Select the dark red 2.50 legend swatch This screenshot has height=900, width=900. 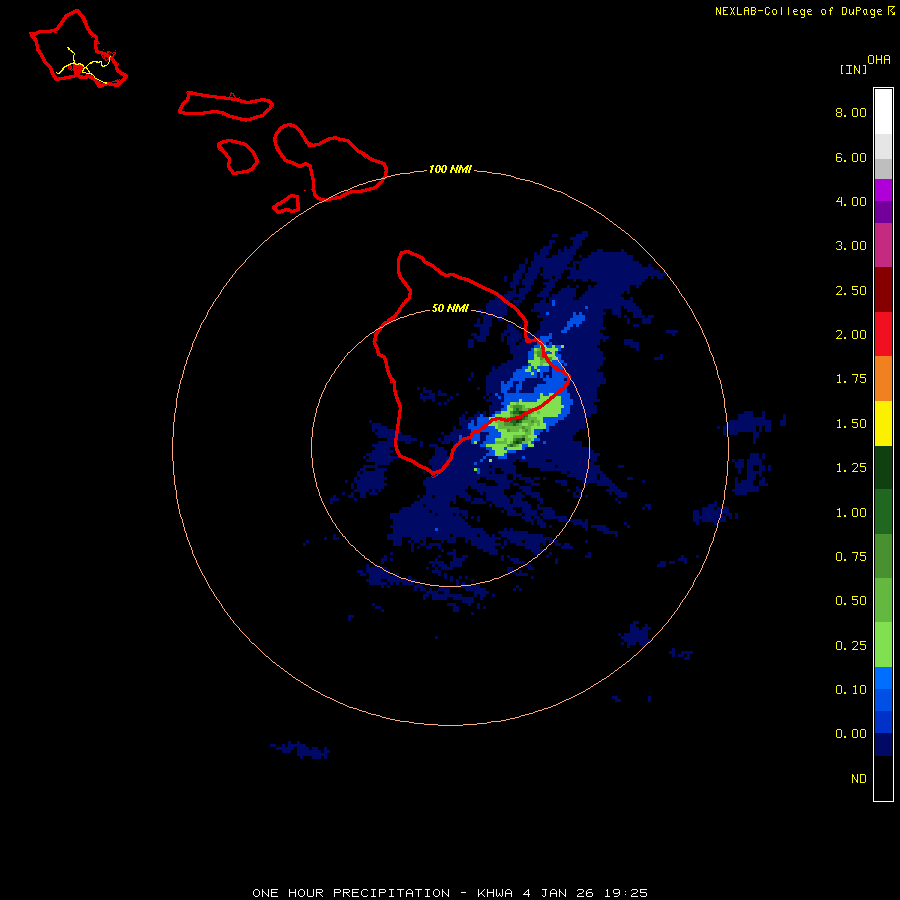pyautogui.click(x=883, y=290)
